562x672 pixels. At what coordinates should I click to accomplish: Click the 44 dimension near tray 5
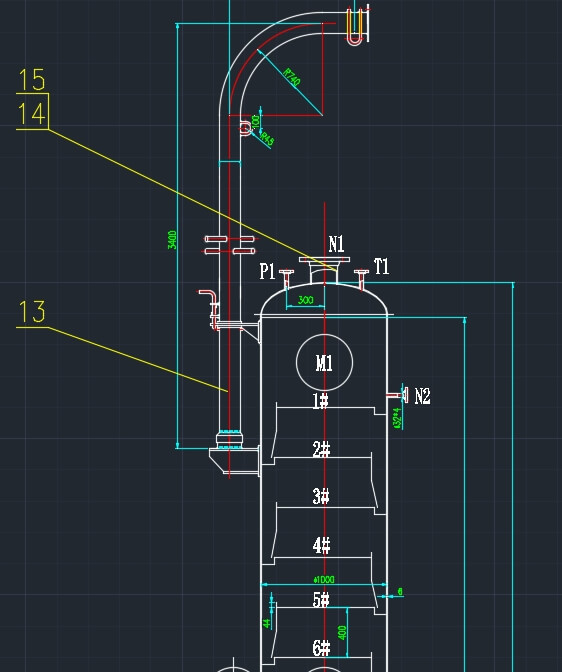point(267,623)
